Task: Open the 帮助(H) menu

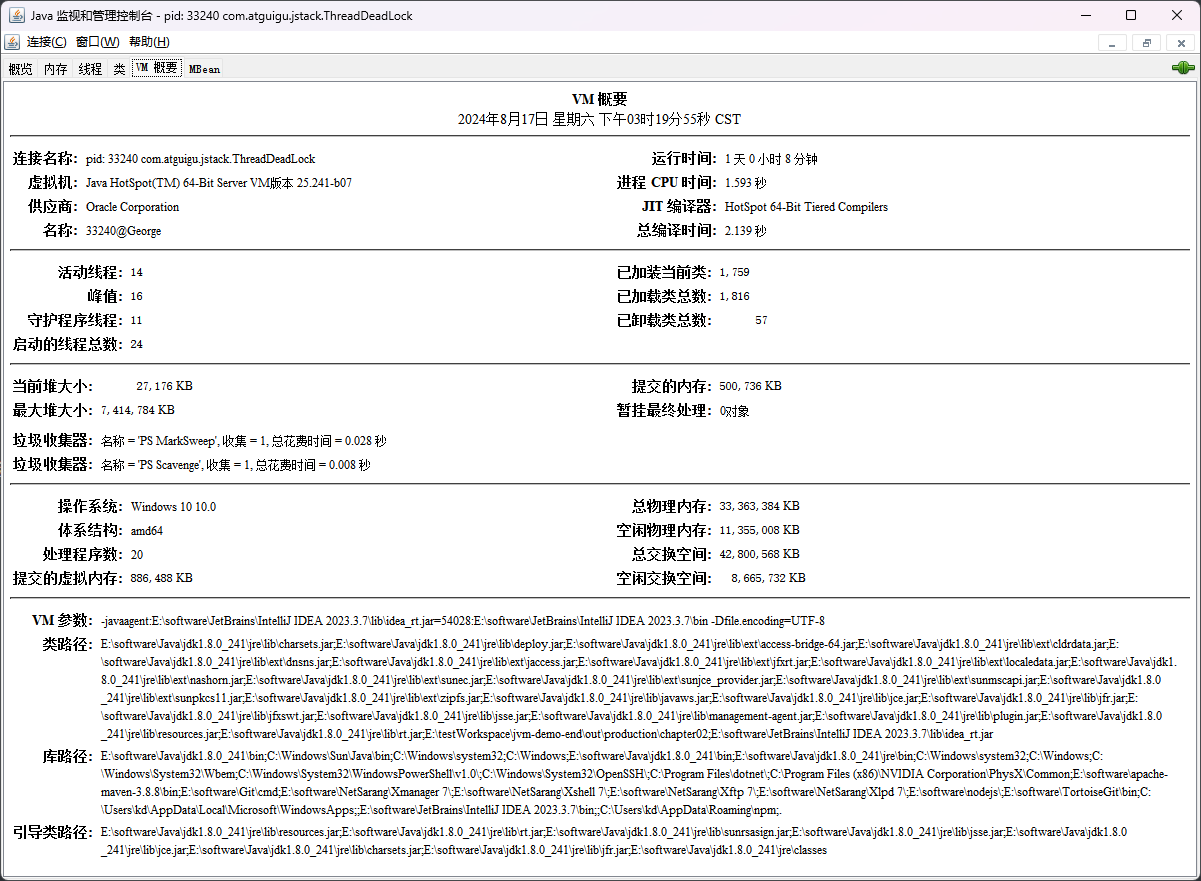Action: 149,42
